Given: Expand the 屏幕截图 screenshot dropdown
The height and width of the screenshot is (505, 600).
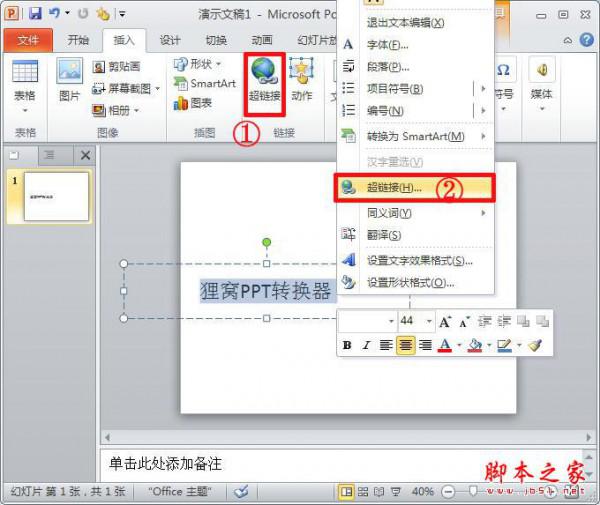Looking at the screenshot, I should click(157, 89).
